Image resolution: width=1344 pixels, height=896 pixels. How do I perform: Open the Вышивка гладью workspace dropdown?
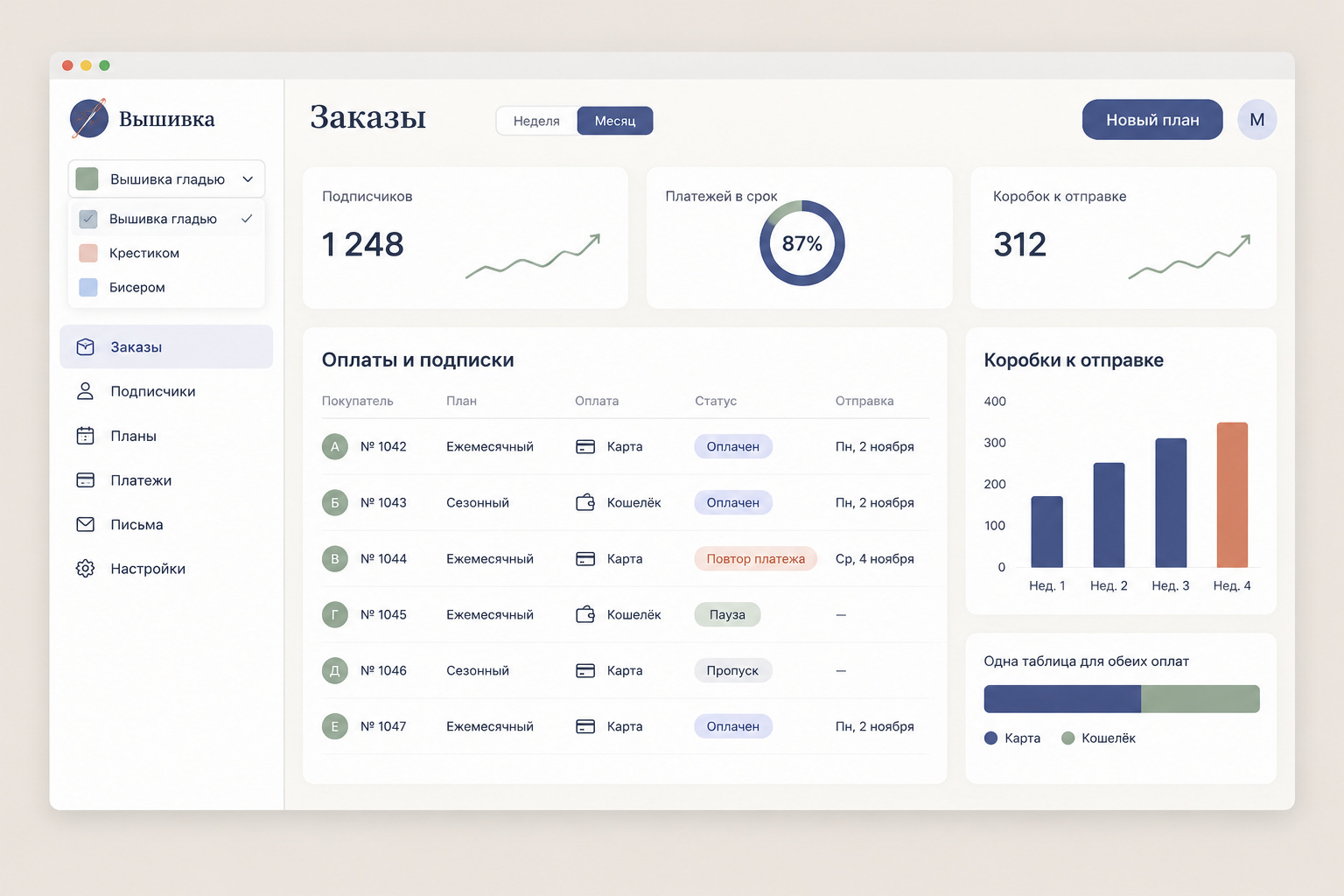click(166, 179)
